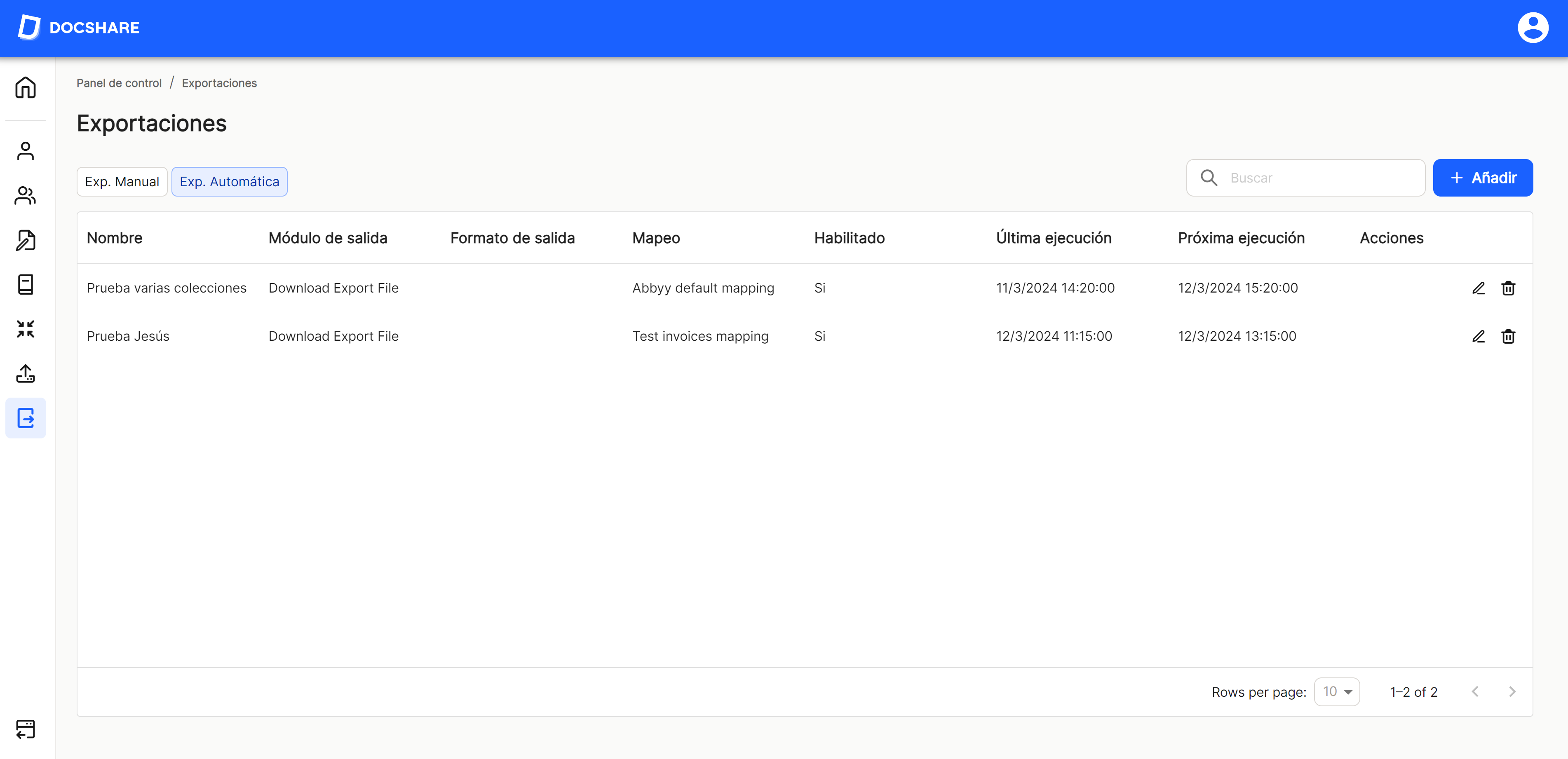Go to previous page of results

(x=1475, y=691)
